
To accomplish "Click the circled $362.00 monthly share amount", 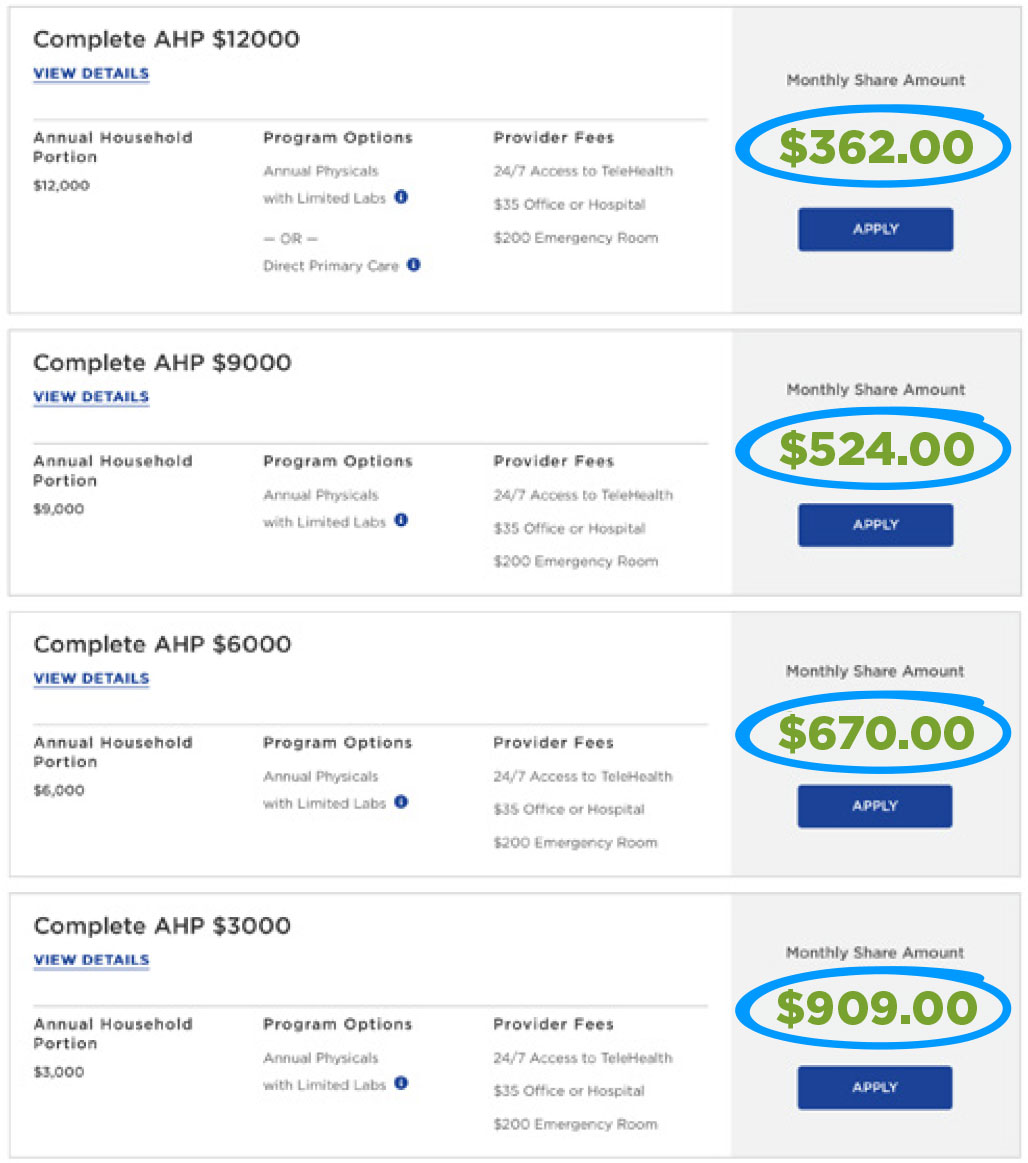I will (875, 148).
